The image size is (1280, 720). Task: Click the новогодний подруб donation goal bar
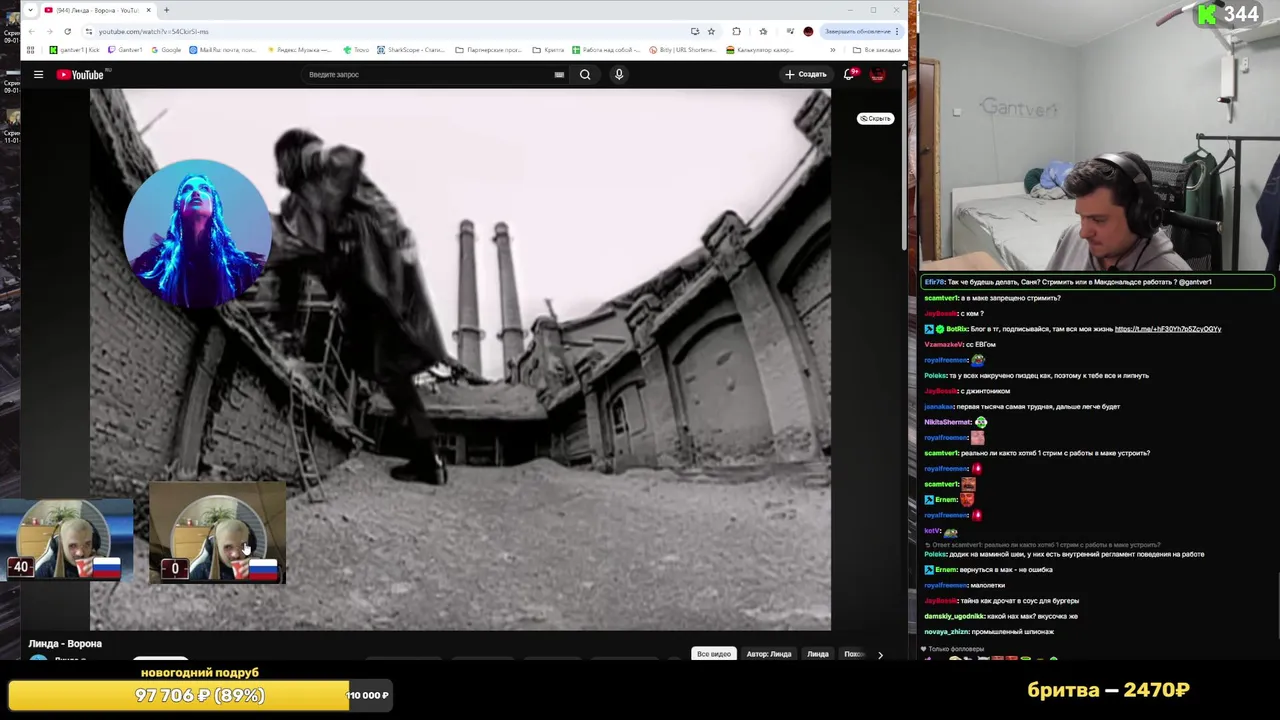tap(200, 695)
